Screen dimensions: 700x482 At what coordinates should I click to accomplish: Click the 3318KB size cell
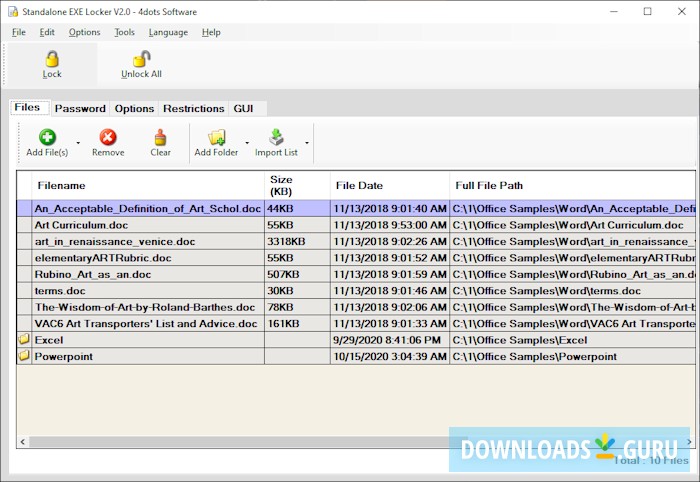297,241
